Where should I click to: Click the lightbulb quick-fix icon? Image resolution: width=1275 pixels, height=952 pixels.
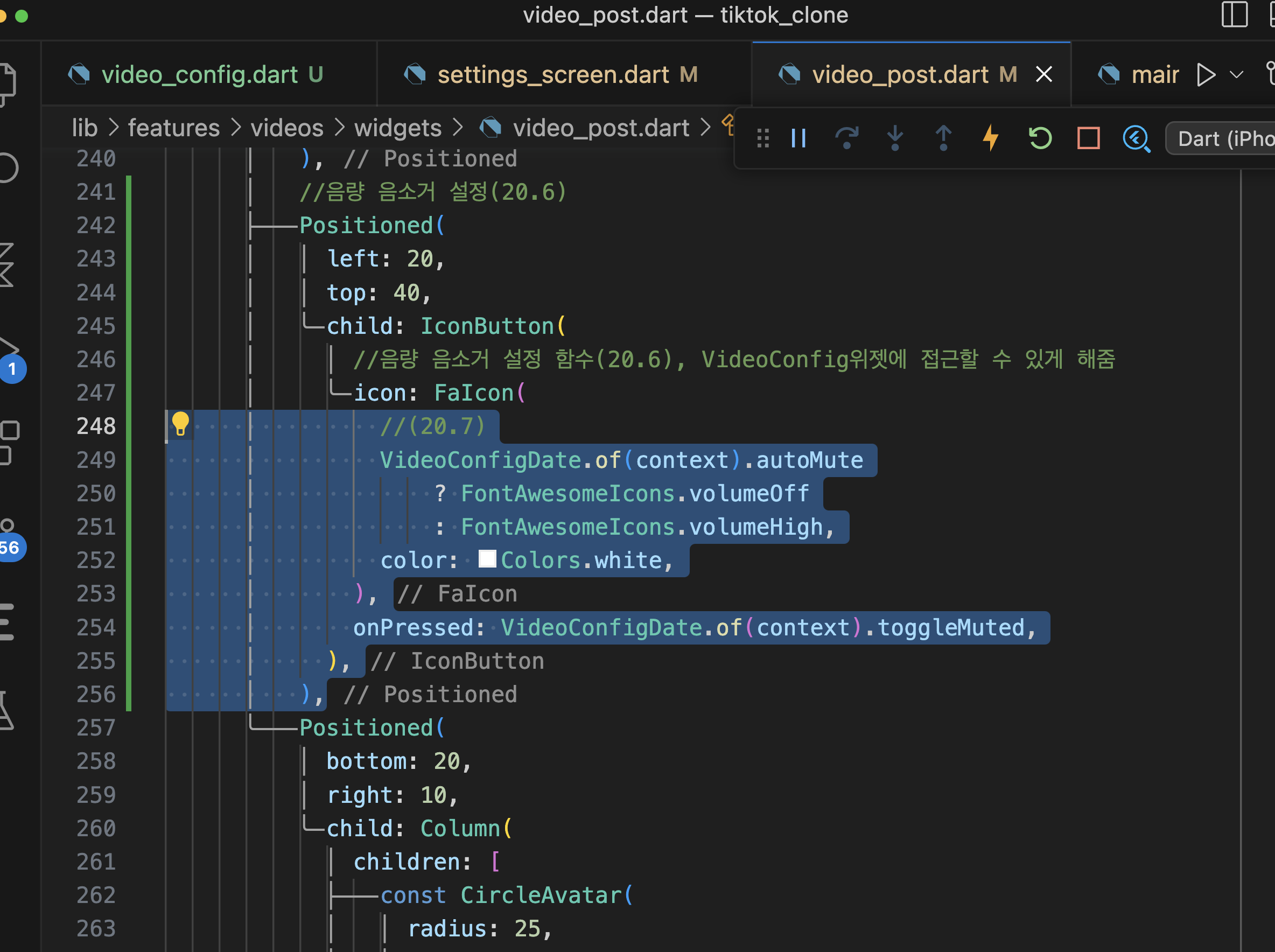point(180,424)
